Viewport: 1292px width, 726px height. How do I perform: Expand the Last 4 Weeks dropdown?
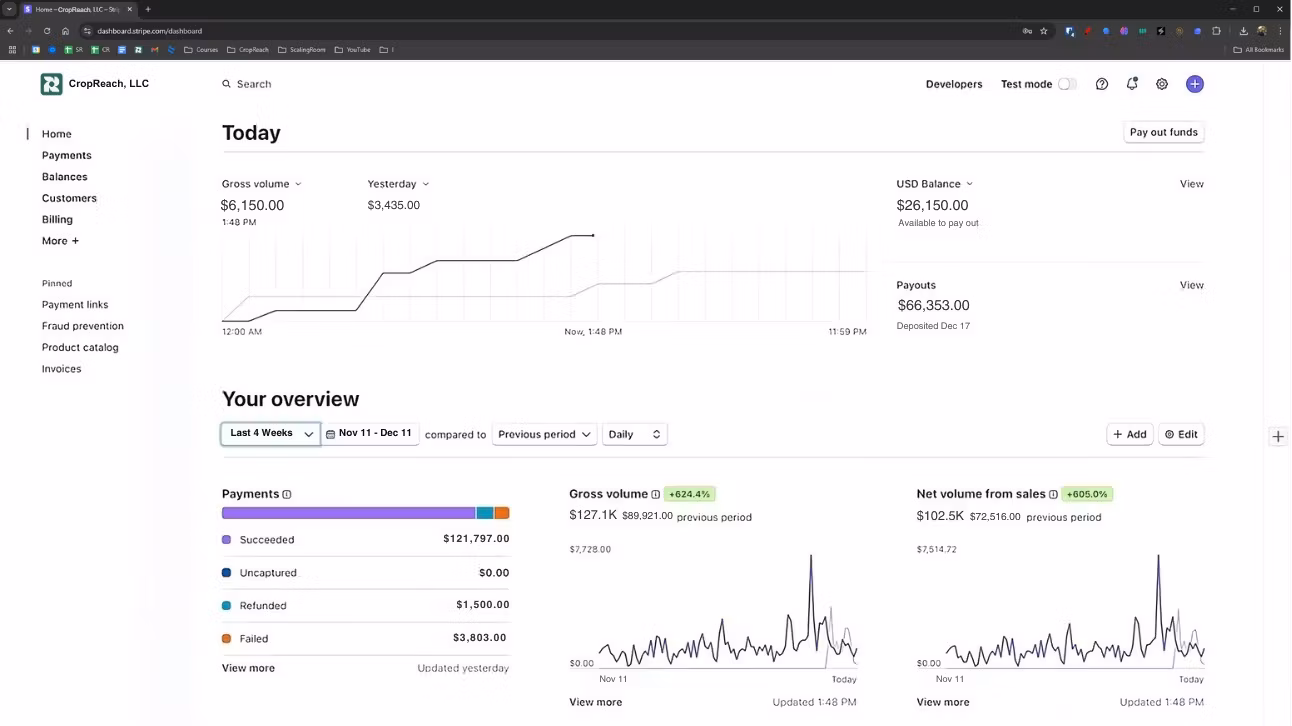click(271, 434)
